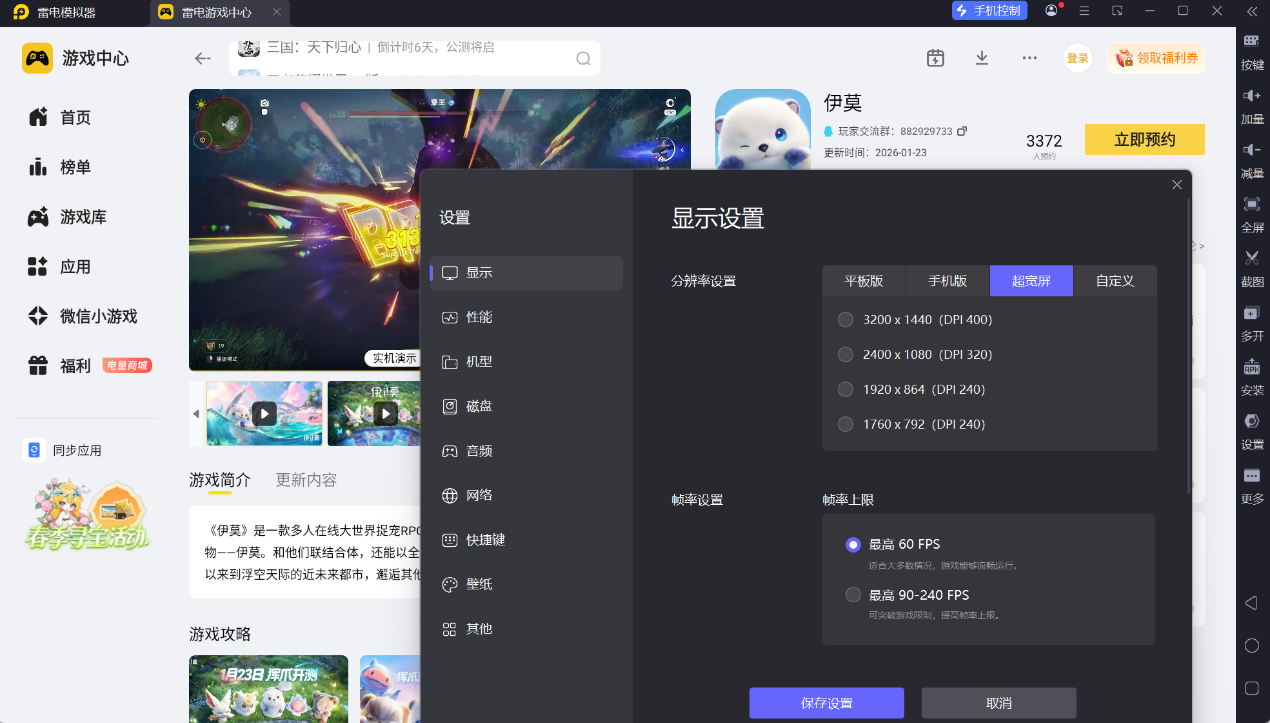The width and height of the screenshot is (1270, 723).
Task: Click the 按键 keyboard mapping icon
Action: [x=1251, y=41]
